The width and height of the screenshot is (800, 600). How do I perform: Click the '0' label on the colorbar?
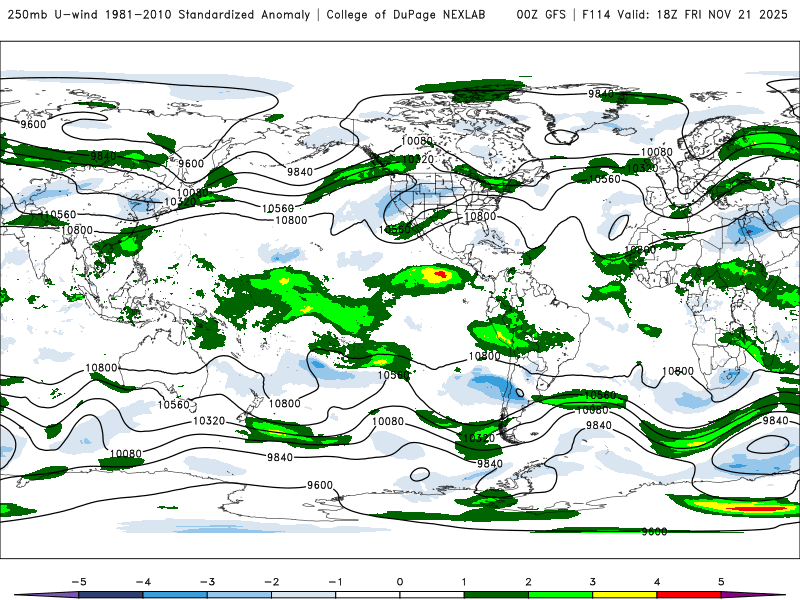(399, 582)
